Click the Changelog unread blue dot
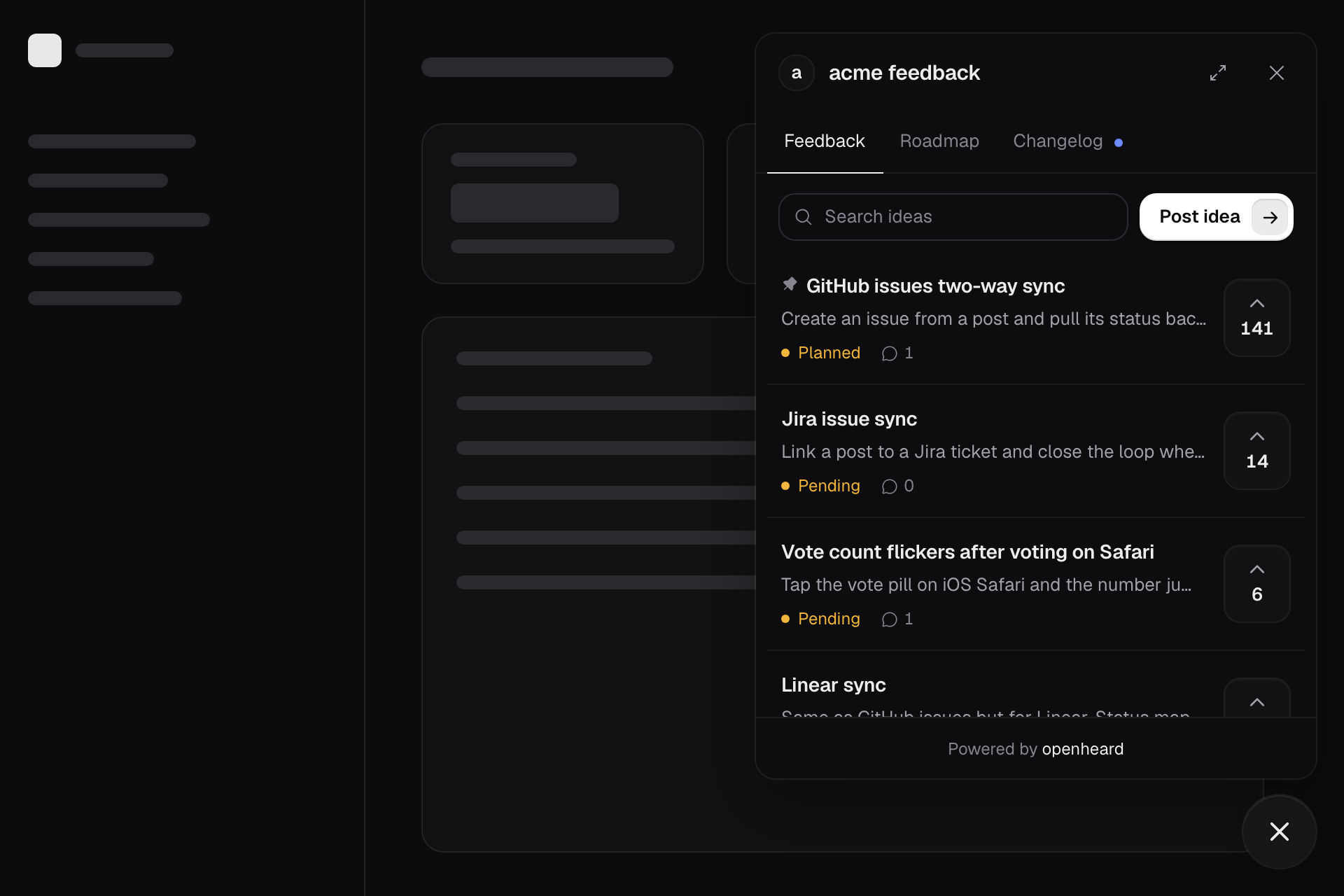1344x896 pixels. [1119, 143]
